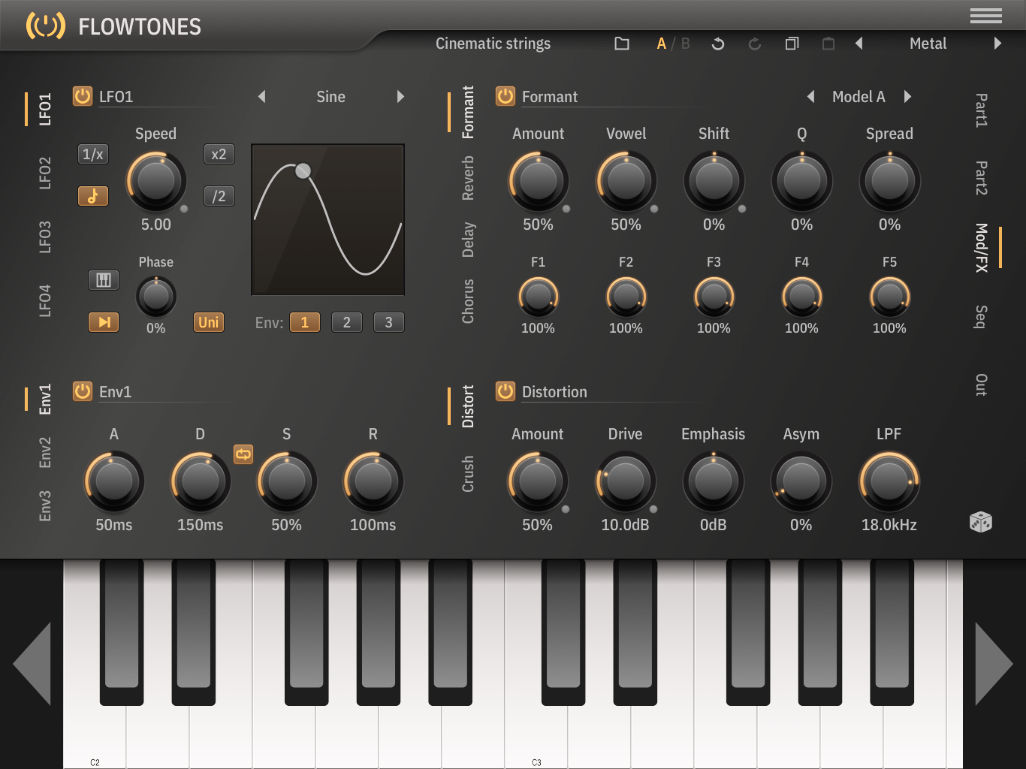Open the Sine waveform selector
This screenshot has width=1026, height=769.
coord(331,97)
